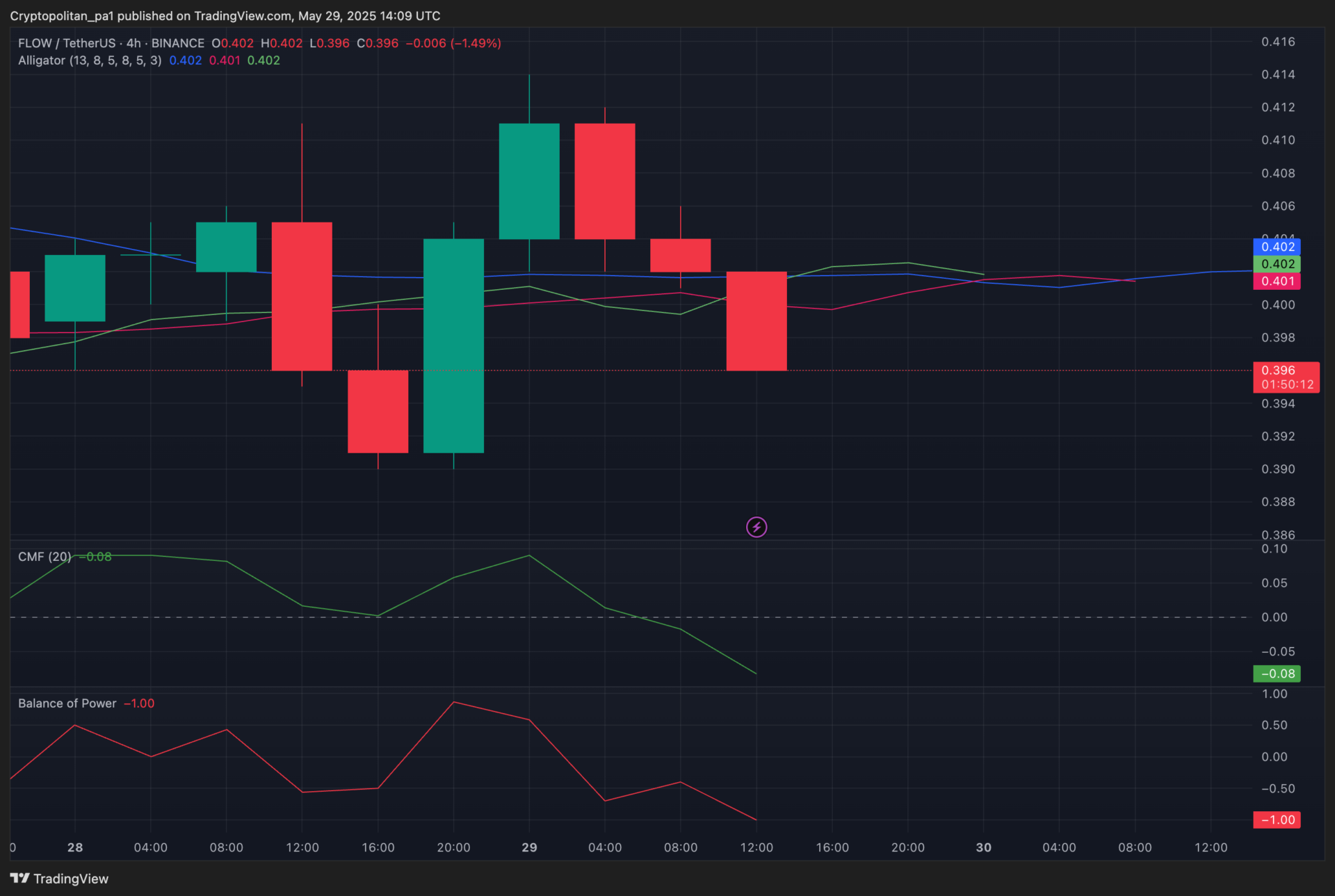Click the red candle at 12:00 on 28th

(x=302, y=296)
